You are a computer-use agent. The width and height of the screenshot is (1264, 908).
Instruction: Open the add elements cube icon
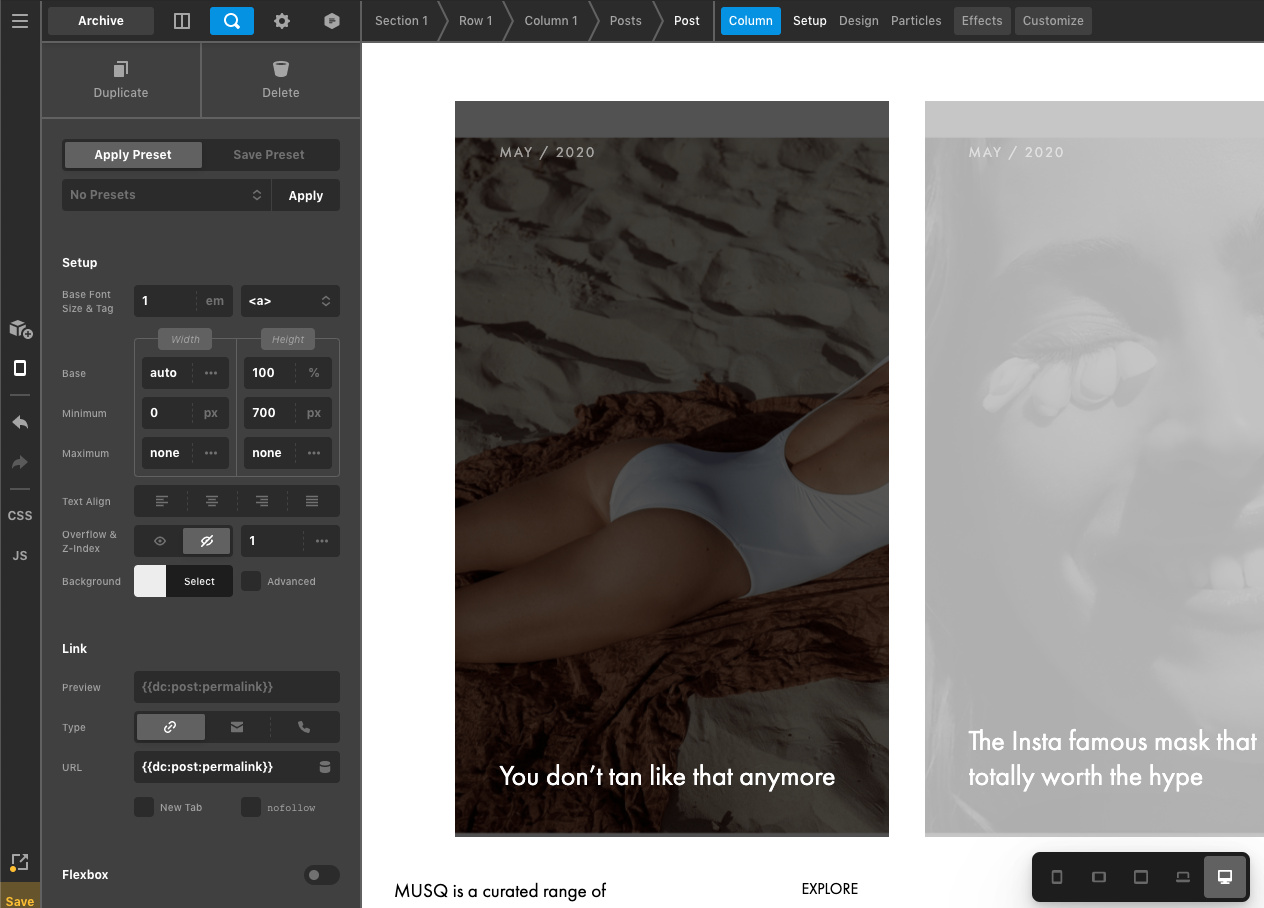(20, 329)
